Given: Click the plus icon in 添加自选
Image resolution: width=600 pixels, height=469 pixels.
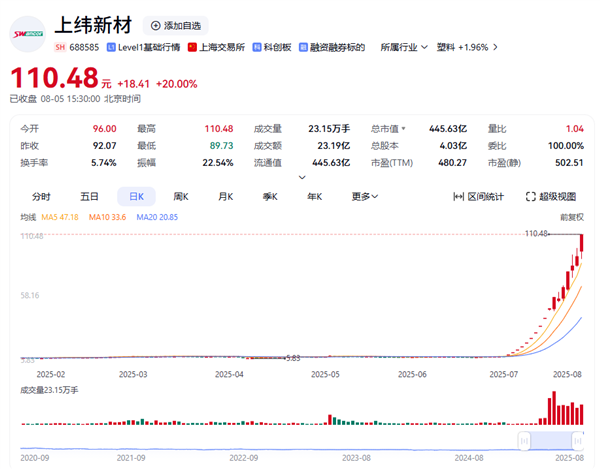Looking at the screenshot, I should pyautogui.click(x=153, y=25).
